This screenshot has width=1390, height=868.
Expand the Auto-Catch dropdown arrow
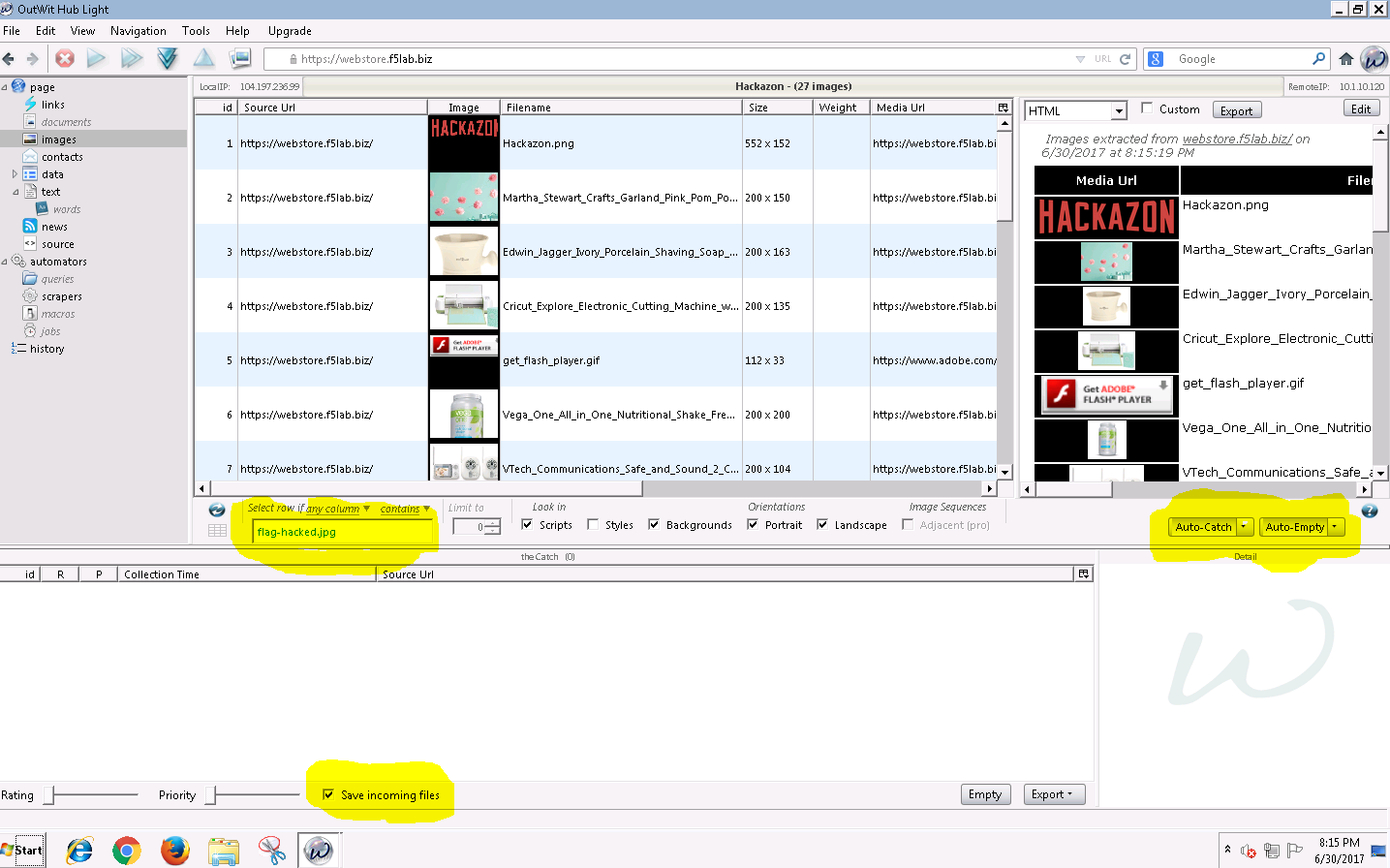tap(1245, 527)
